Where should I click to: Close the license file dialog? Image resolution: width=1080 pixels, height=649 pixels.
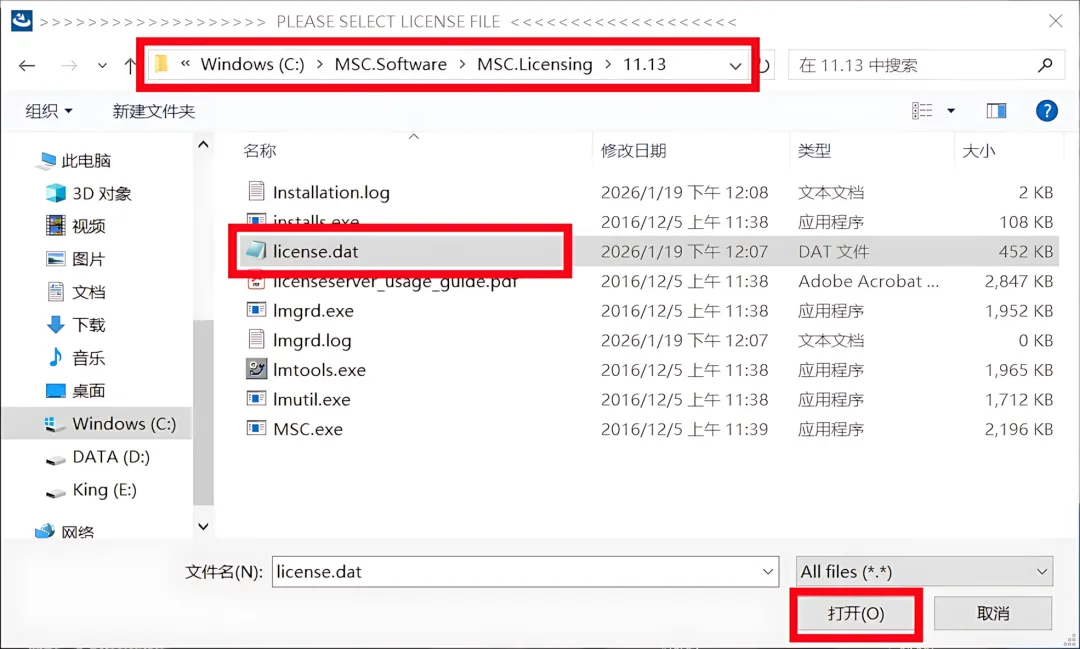[x=1055, y=21]
